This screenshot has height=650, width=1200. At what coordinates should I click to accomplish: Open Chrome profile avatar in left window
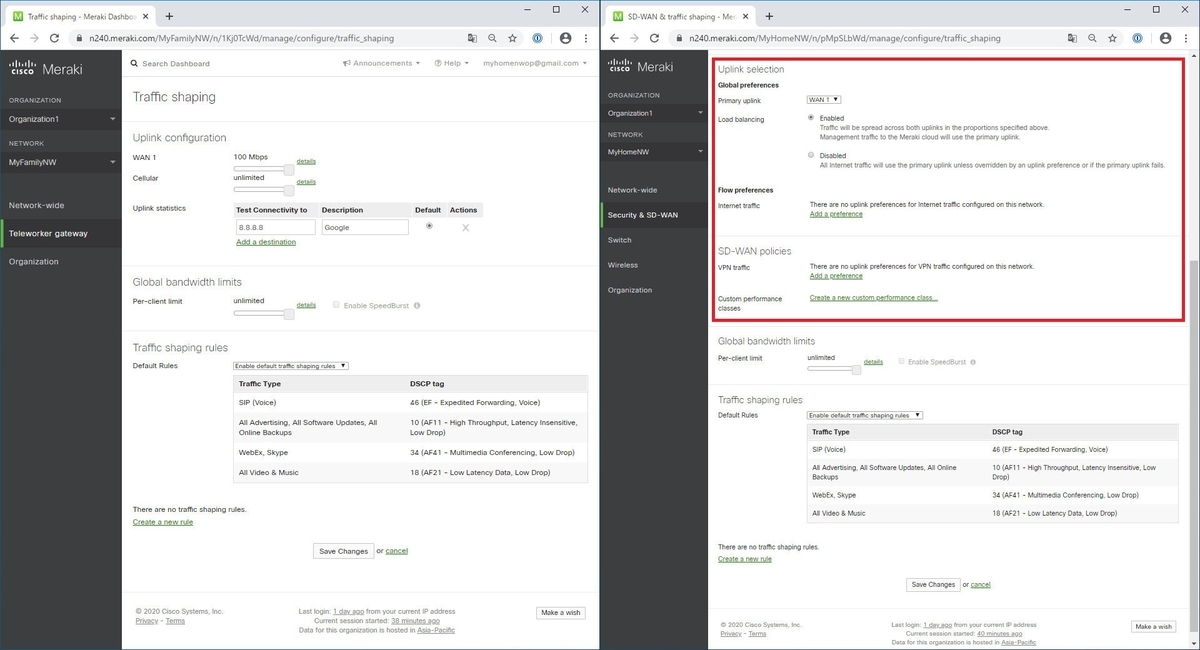[x=565, y=38]
